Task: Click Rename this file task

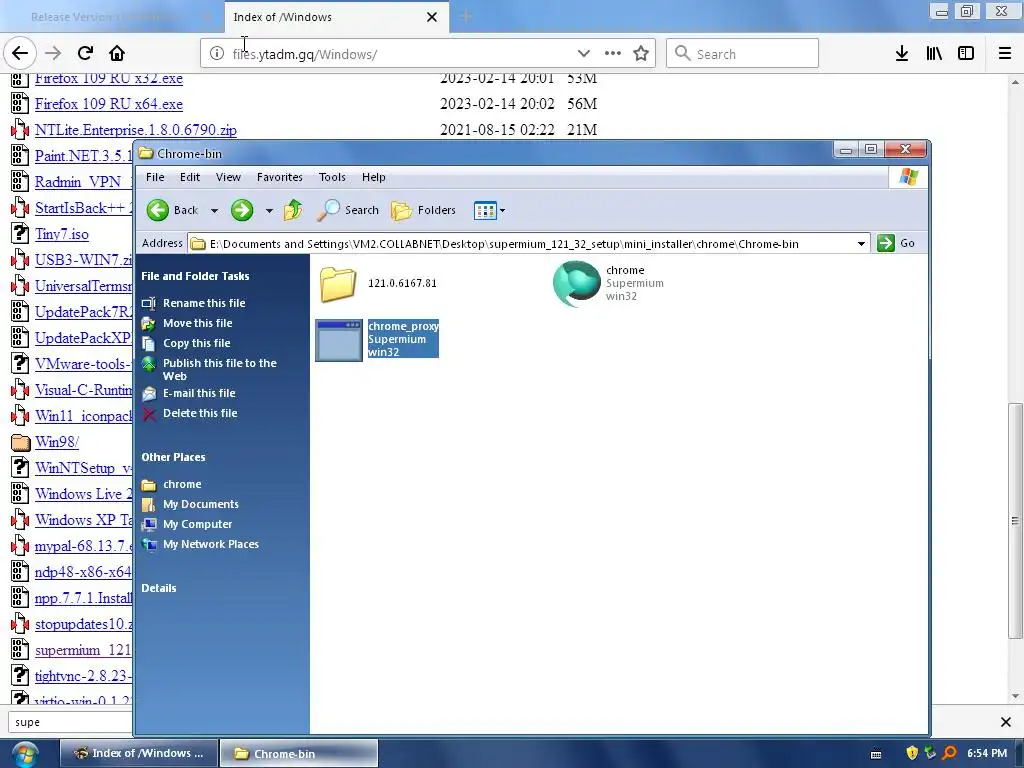Action: pos(204,303)
